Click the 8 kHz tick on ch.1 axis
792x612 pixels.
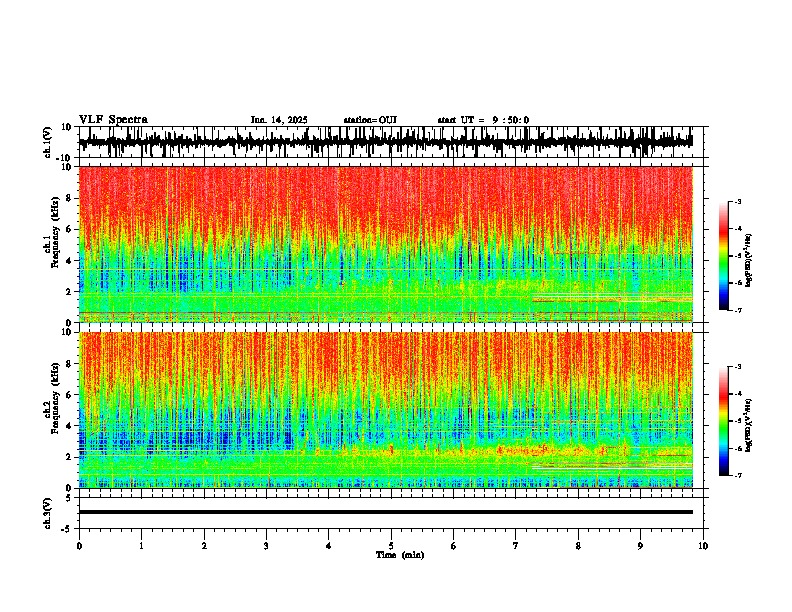coord(69,198)
